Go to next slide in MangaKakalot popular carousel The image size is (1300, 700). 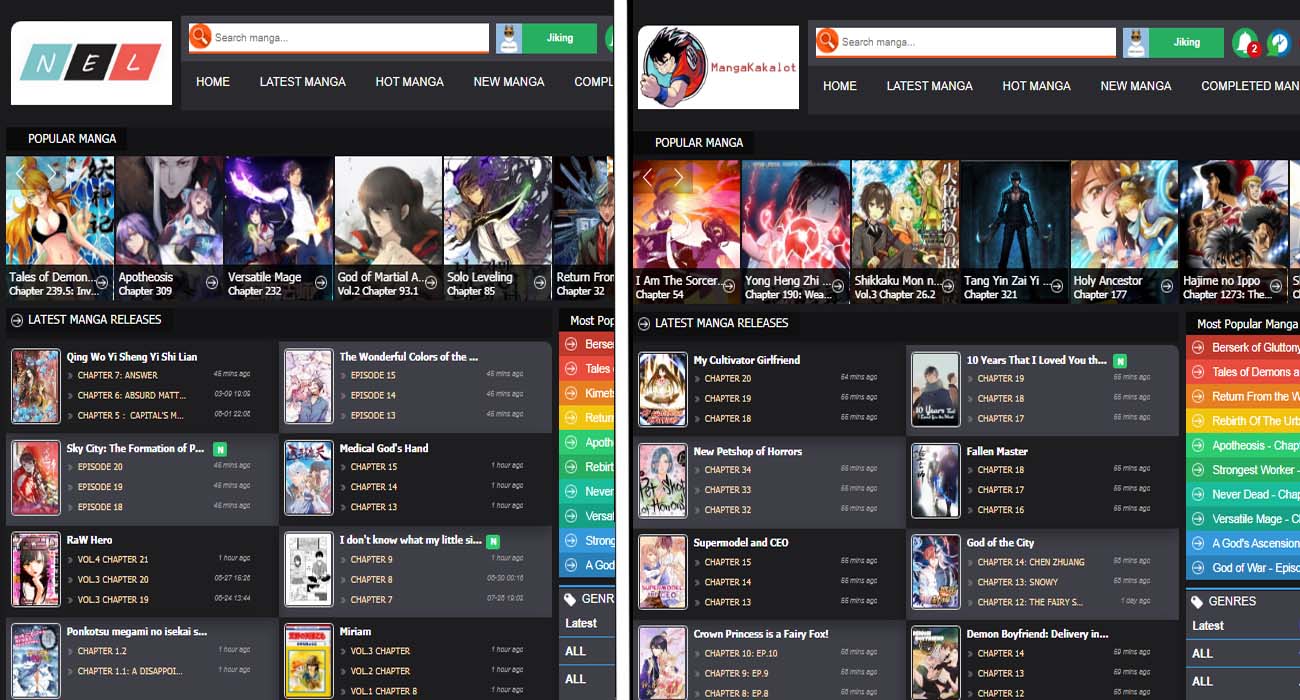coord(679,178)
